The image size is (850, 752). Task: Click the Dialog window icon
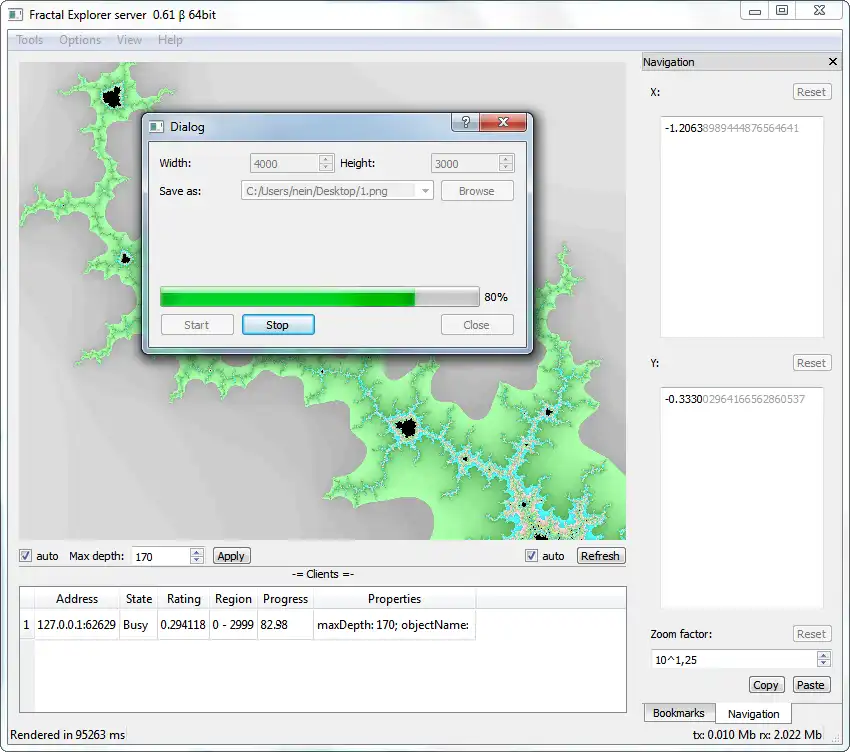156,126
